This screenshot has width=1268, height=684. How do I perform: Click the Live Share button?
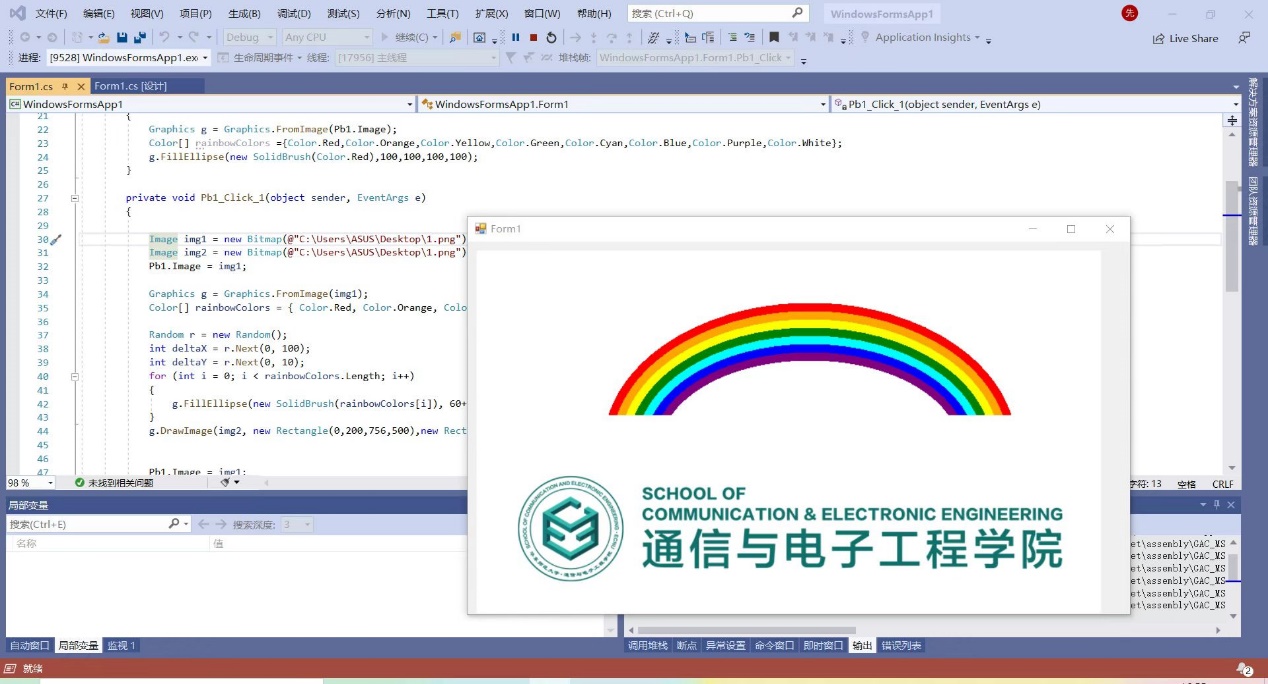click(1186, 38)
